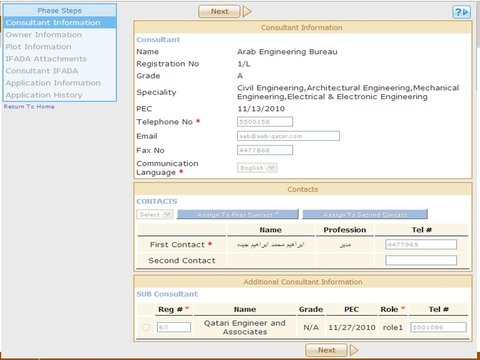Click First Contact Tel # field

[421, 244]
